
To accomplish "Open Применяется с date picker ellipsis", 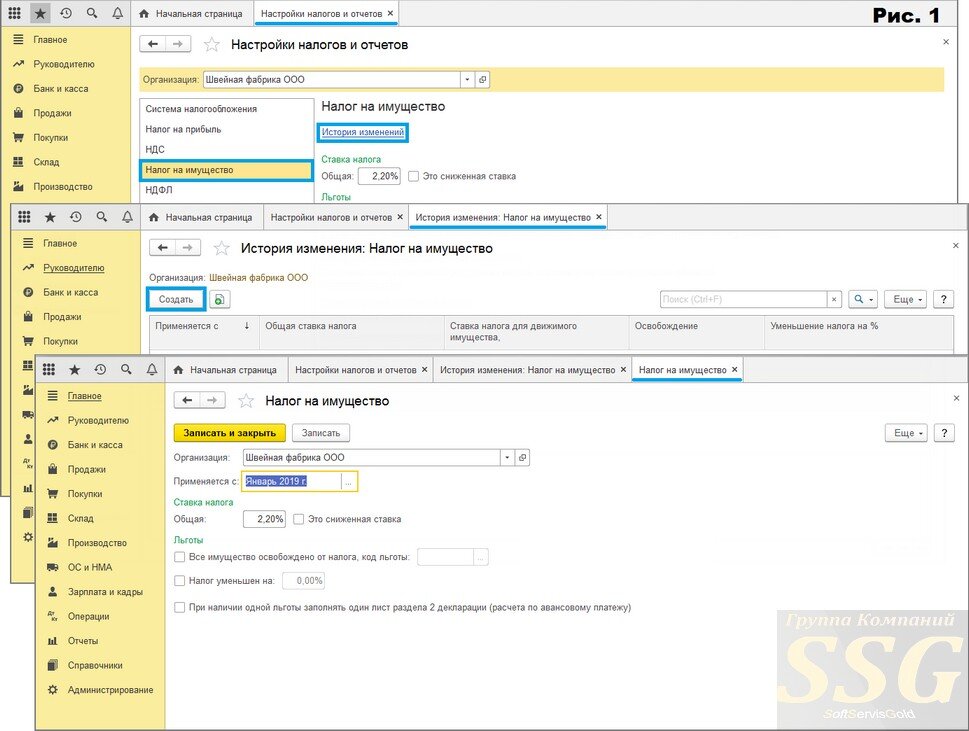I will point(349,481).
